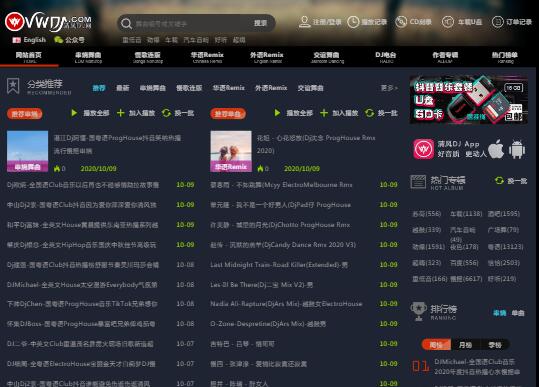Download the app via Android icon
The width and height of the screenshot is (539, 387).
click(x=517, y=149)
